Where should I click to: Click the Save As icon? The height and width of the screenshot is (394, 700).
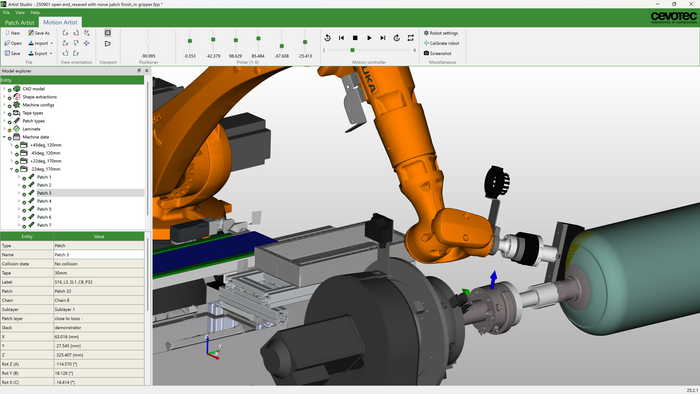pos(31,33)
